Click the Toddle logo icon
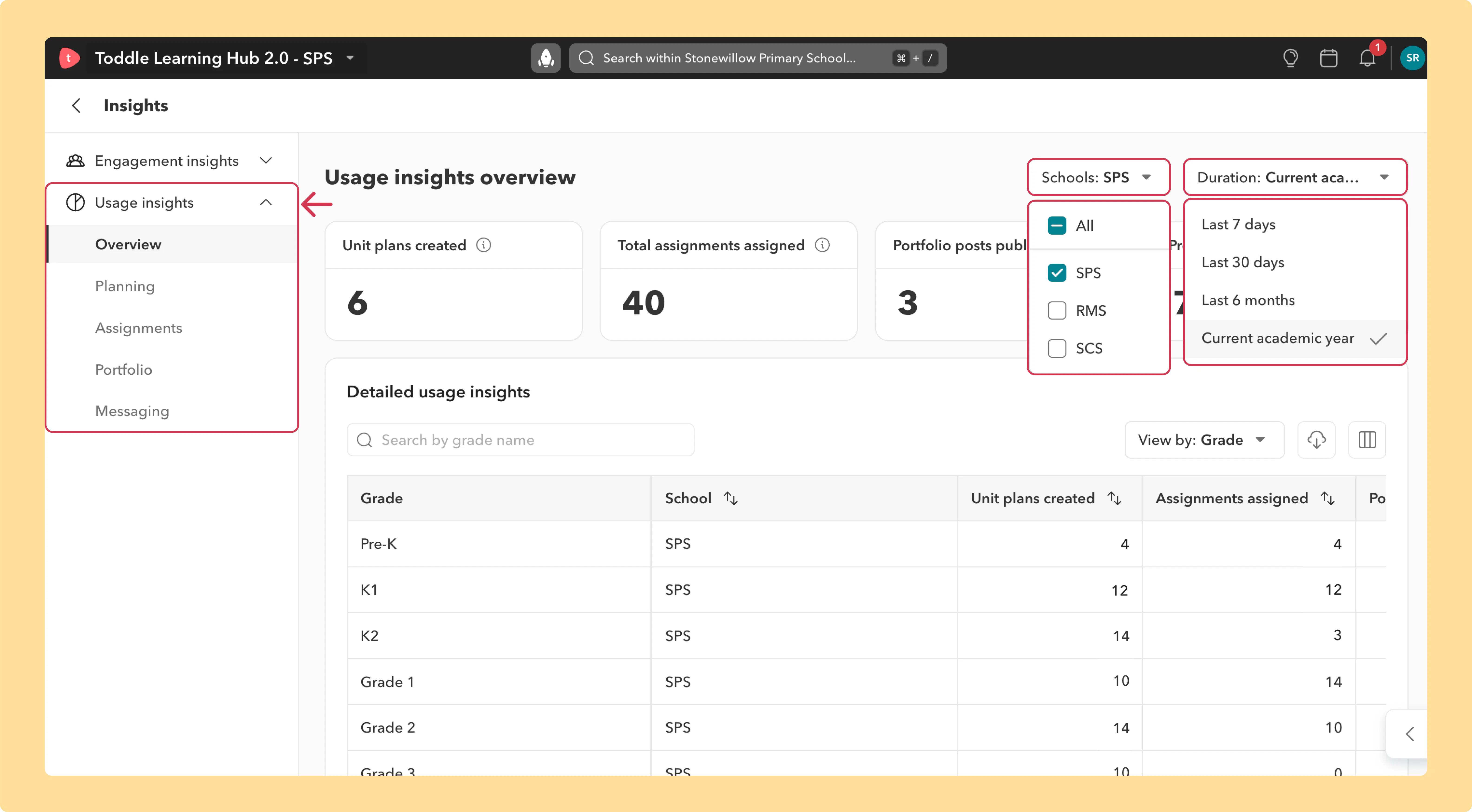 click(69, 58)
